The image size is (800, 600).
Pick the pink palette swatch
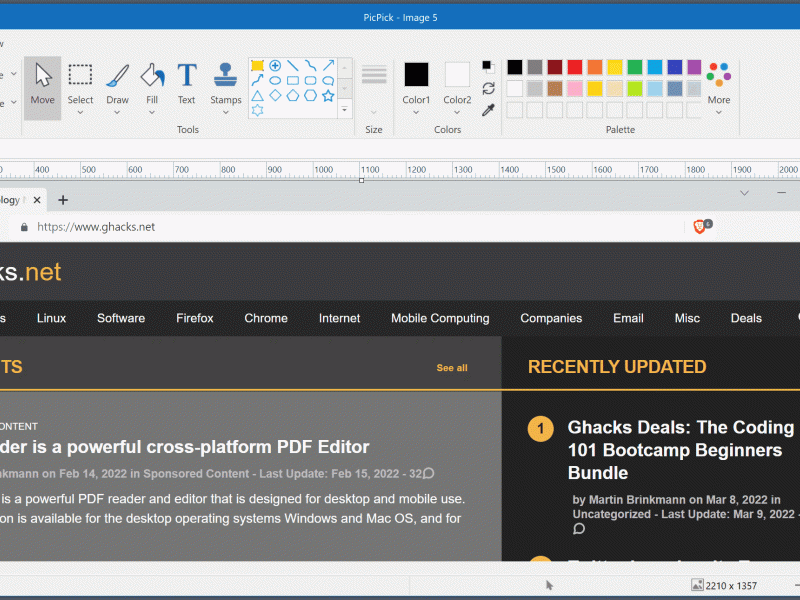click(x=575, y=88)
